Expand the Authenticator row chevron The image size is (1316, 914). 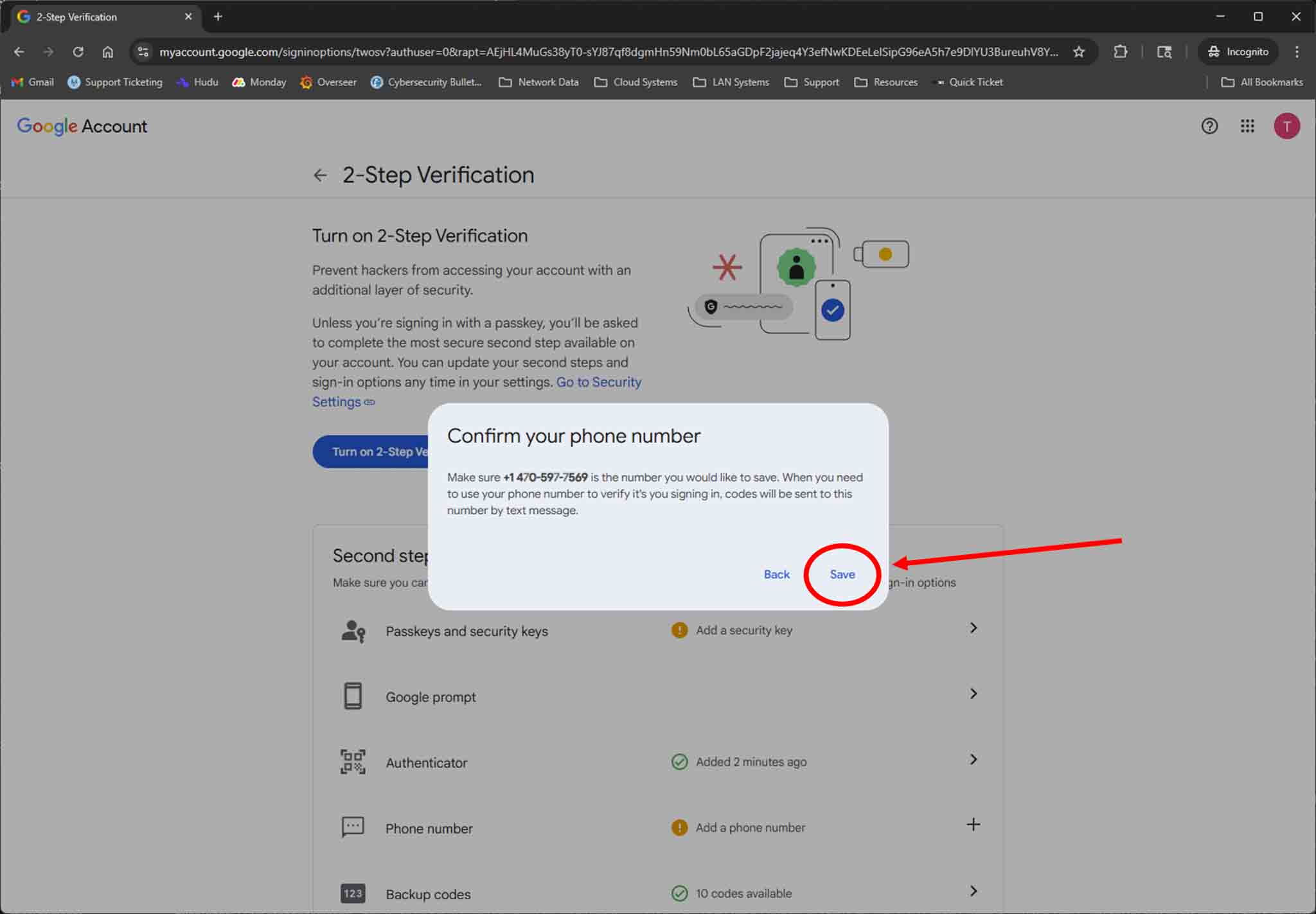click(x=973, y=760)
